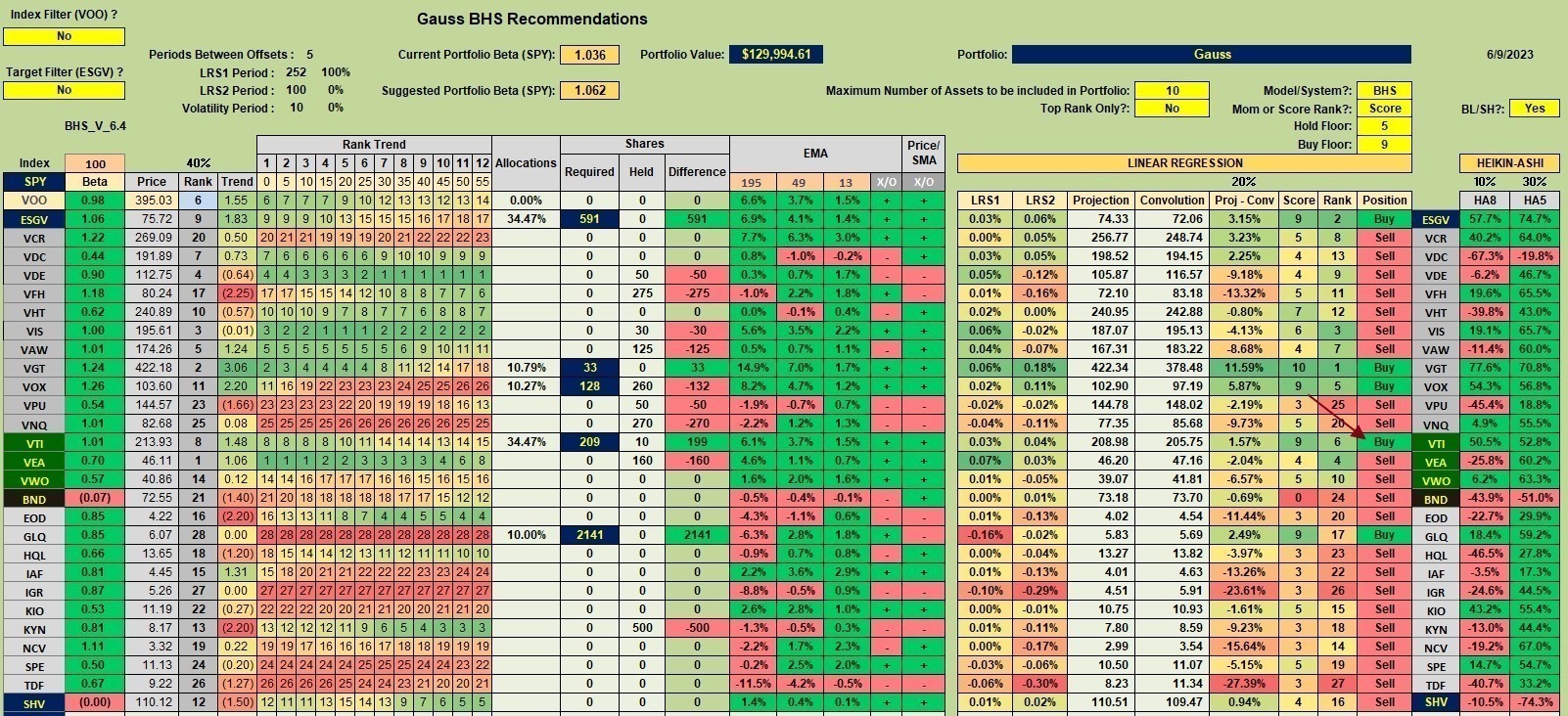The height and width of the screenshot is (716, 1568).
Task: Select the IGR Convolution value 5.91
Action: pyautogui.click(x=1172, y=591)
